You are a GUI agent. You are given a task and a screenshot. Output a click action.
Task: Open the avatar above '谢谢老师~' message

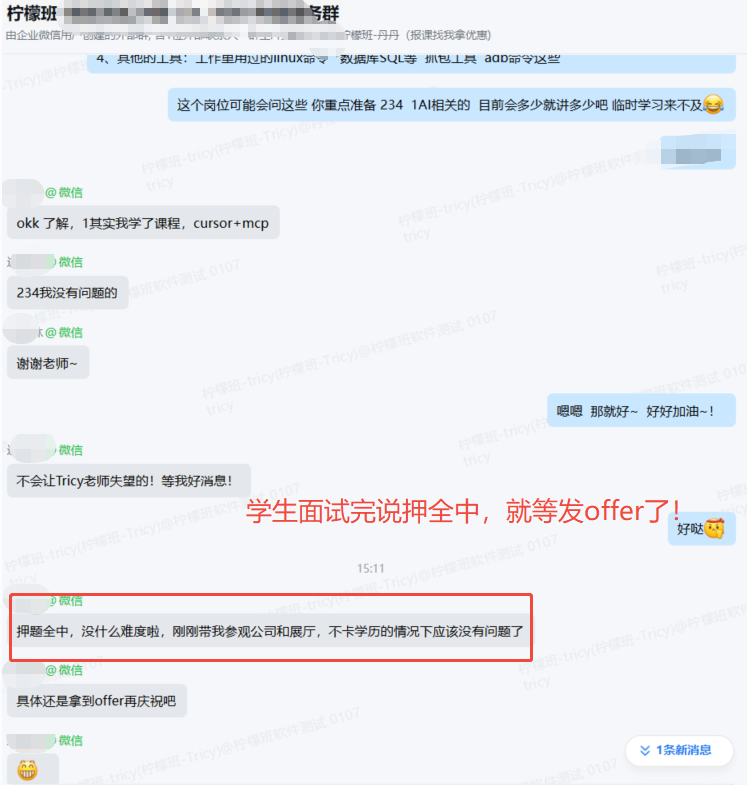coord(21,329)
